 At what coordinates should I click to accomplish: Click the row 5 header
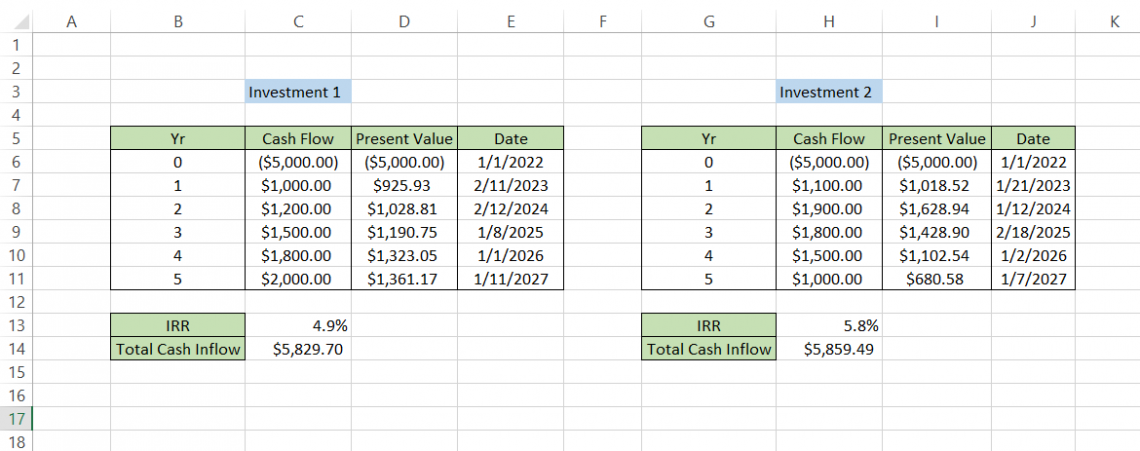click(x=15, y=139)
